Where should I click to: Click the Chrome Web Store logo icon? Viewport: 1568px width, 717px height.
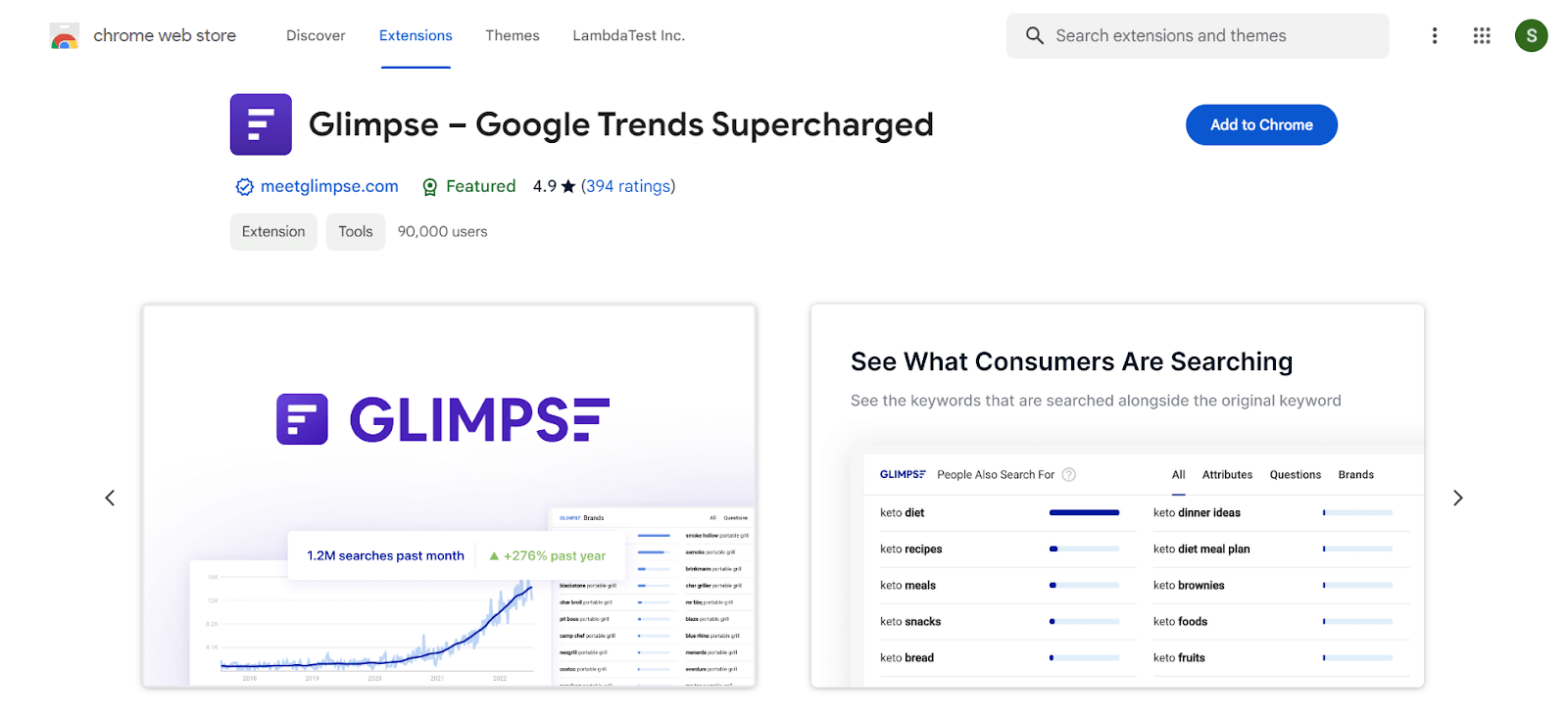point(64,36)
